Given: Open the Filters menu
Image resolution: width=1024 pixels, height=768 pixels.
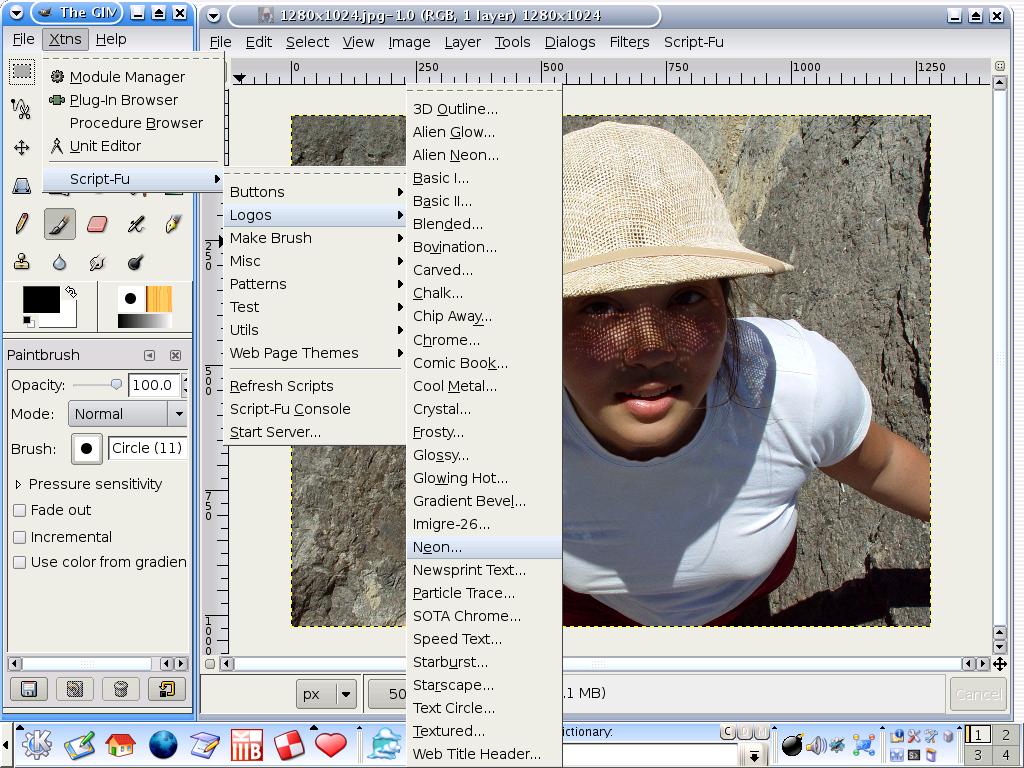Looking at the screenshot, I should pyautogui.click(x=629, y=42).
